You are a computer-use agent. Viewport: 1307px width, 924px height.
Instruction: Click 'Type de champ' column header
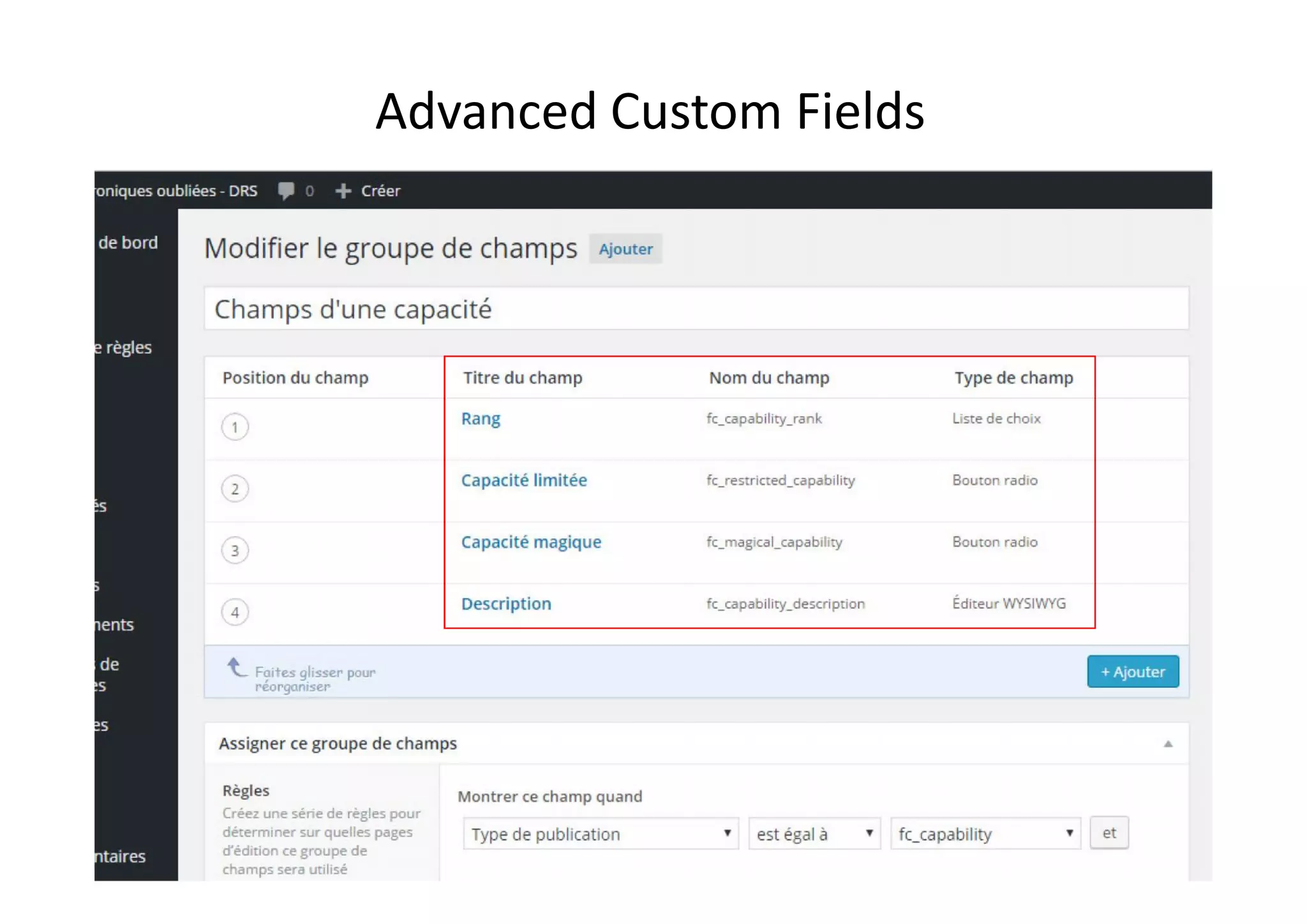1013,378
